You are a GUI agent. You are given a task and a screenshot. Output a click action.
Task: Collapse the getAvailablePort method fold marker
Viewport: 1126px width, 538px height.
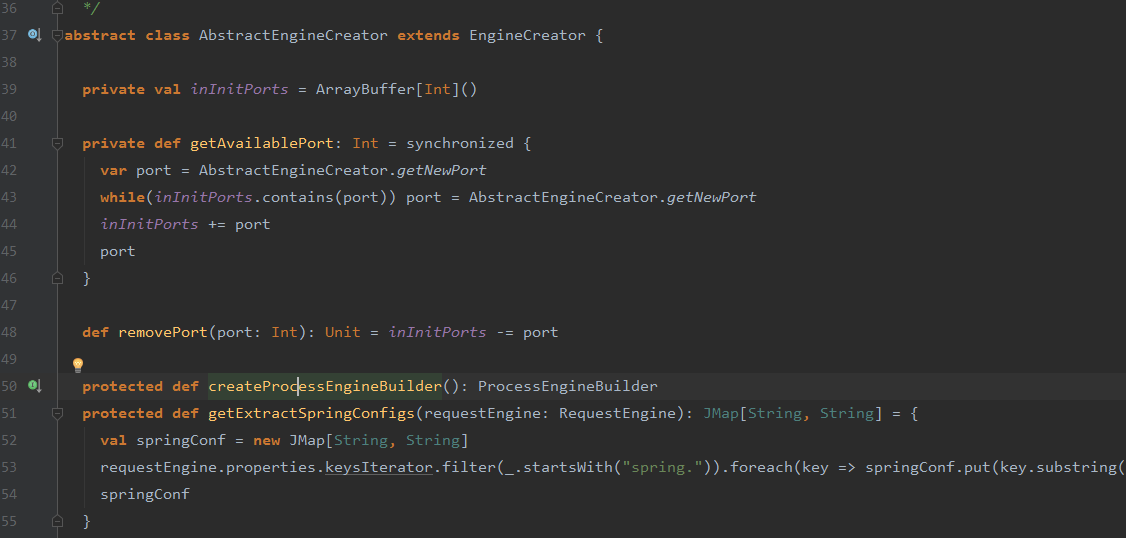pyautogui.click(x=57, y=144)
